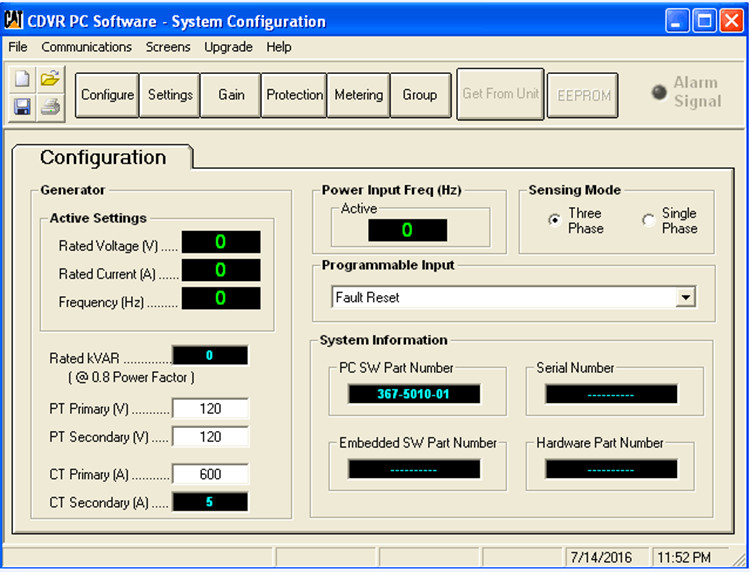Select Three Phase sensing mode
750x572 pixels.
click(554, 220)
